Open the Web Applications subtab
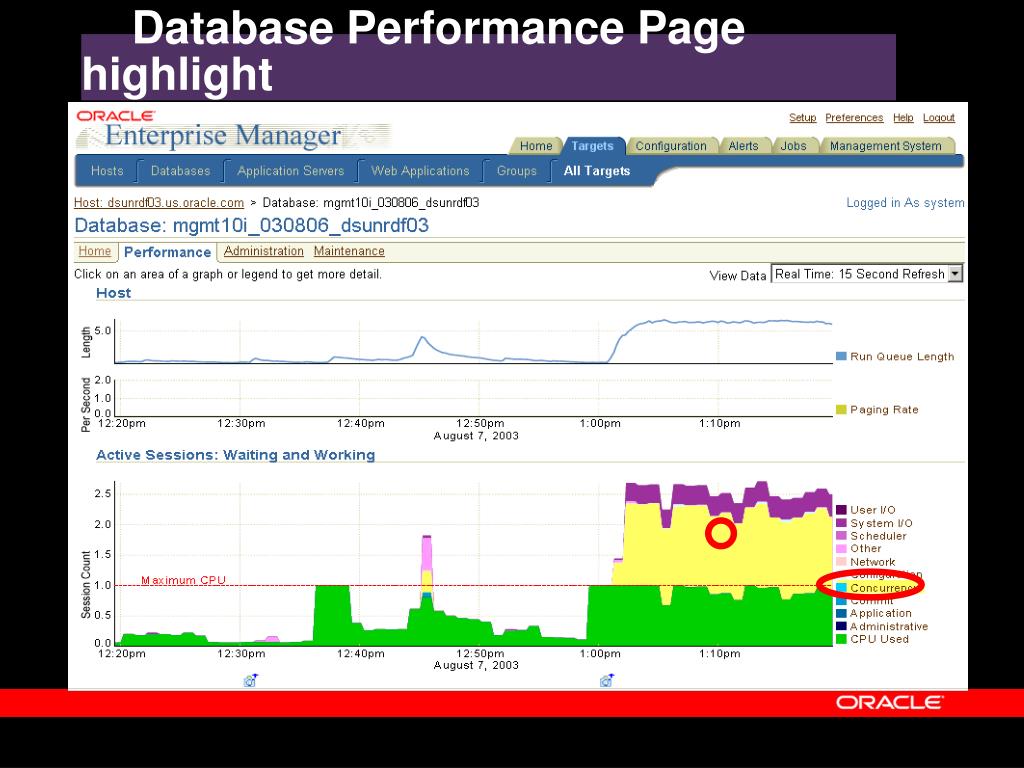This screenshot has height=768, width=1024. coord(420,170)
